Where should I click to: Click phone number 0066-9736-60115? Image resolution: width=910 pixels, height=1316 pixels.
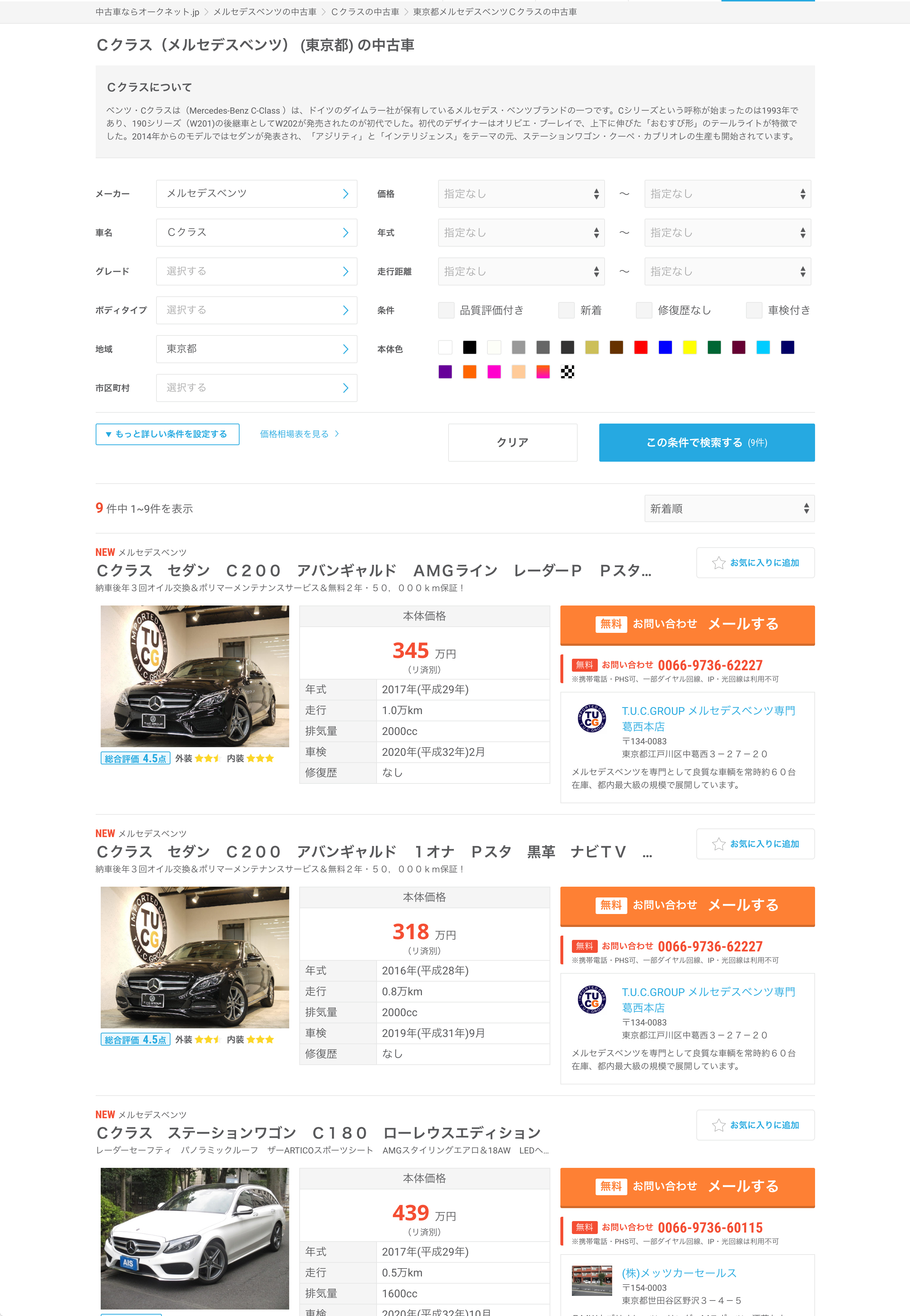pos(710,1228)
